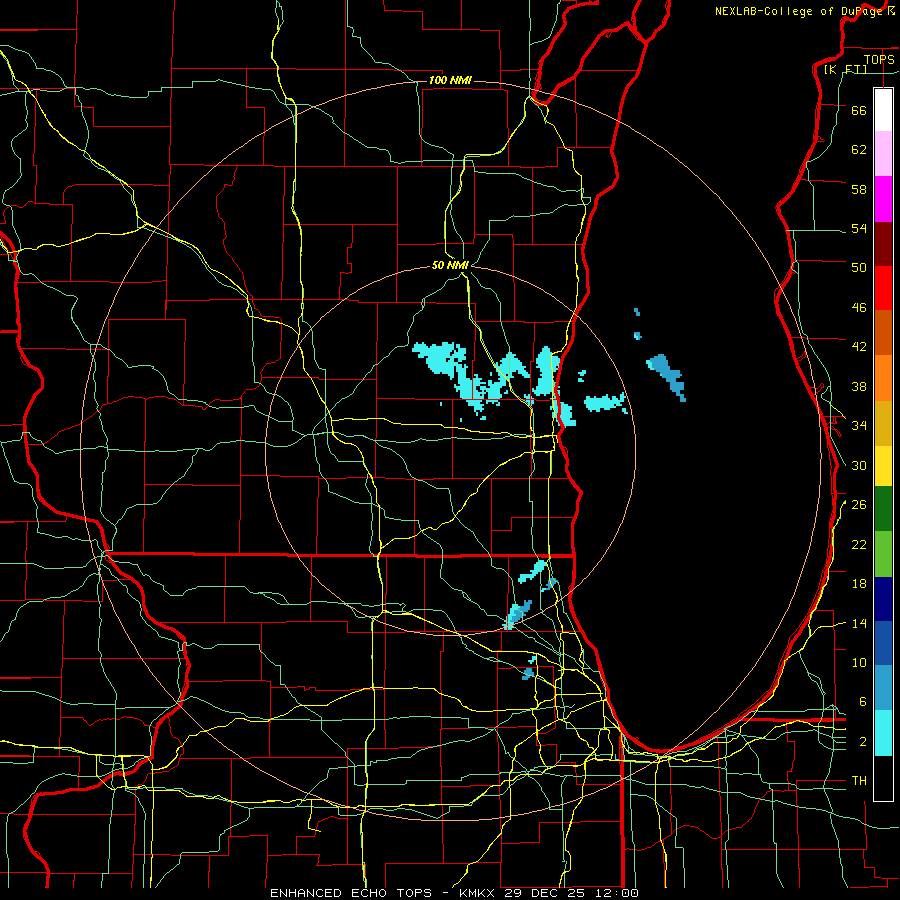This screenshot has height=900, width=900.
Task: Click the 50 value on the color scale
Action: coord(859,268)
